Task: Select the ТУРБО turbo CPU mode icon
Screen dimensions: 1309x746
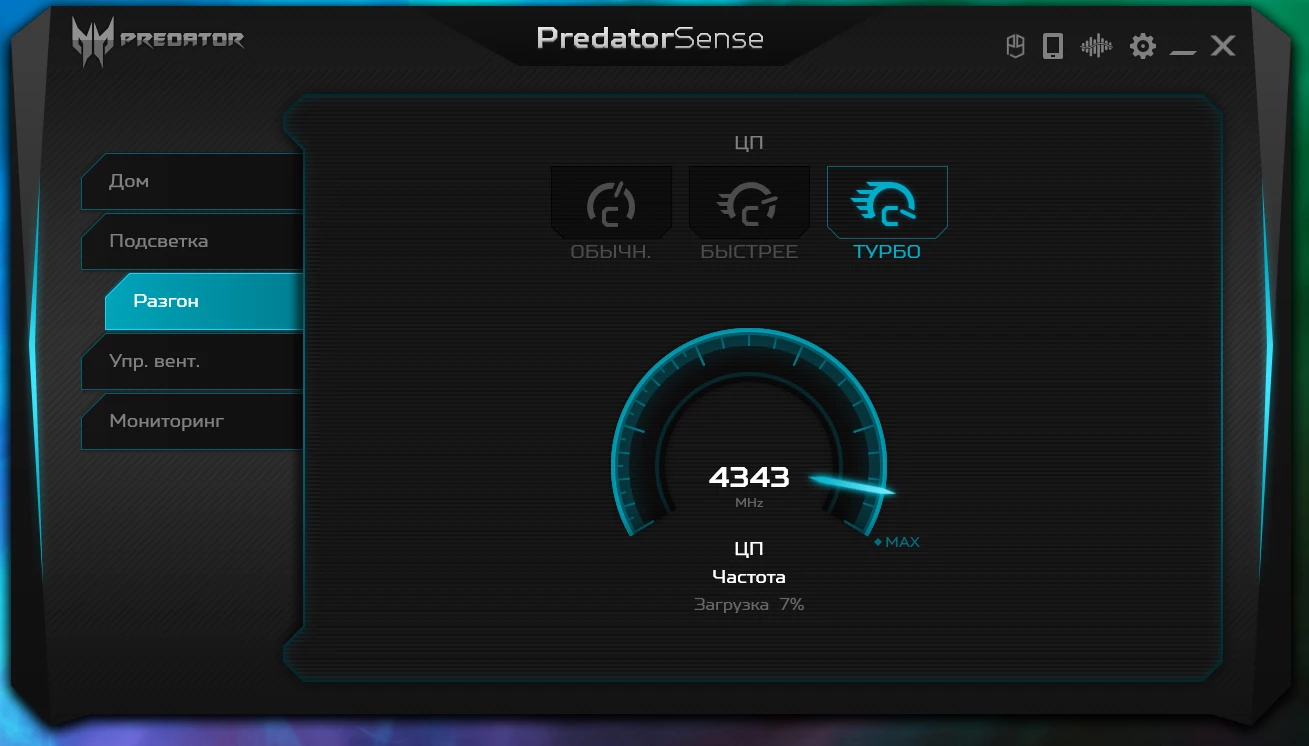Action: [887, 203]
